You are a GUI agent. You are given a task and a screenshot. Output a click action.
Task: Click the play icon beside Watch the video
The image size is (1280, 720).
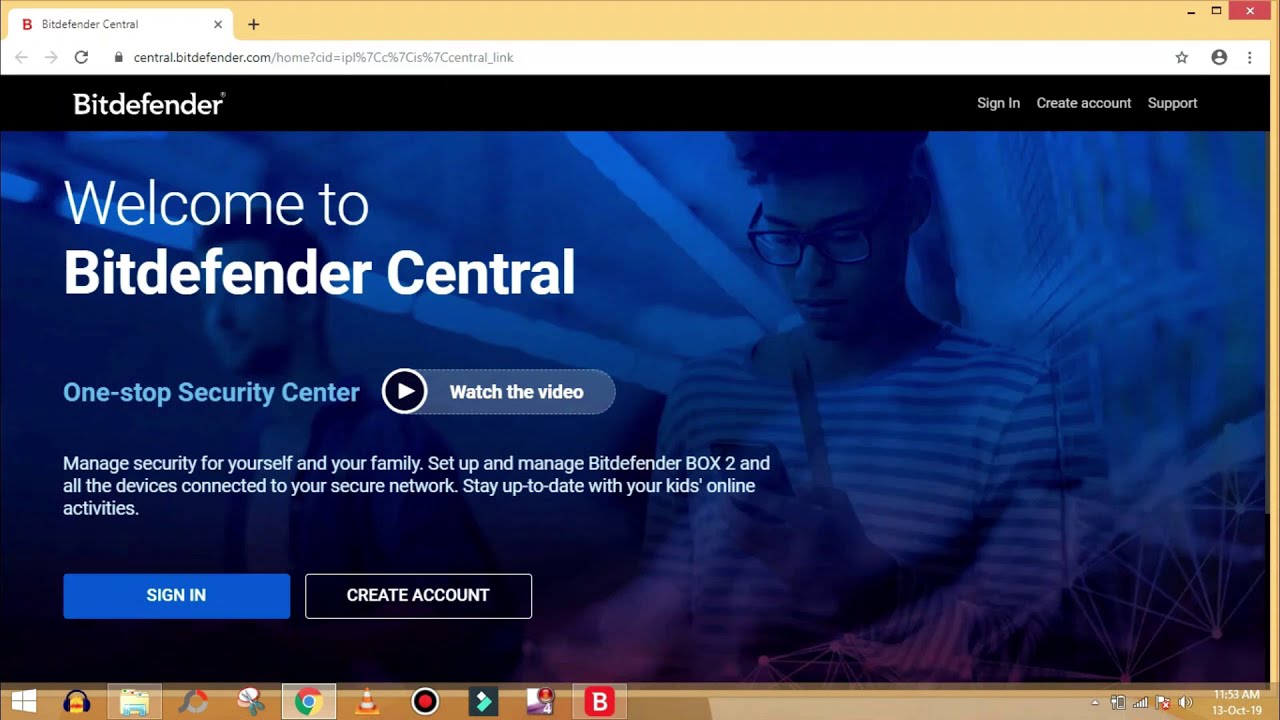click(x=405, y=392)
